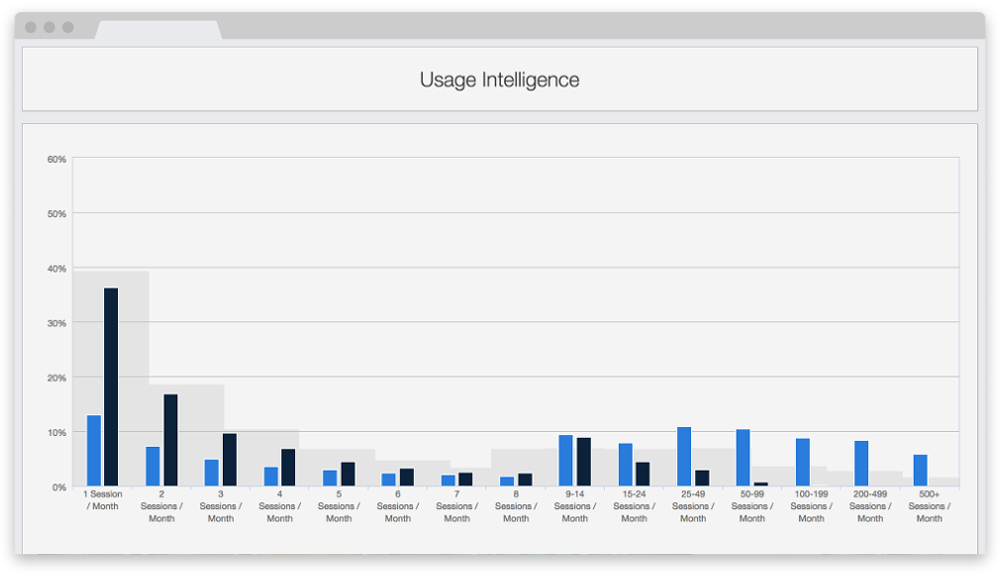Image resolution: width=1000 pixels, height=575 pixels.
Task: Click the dark navy bar for 25-49 Sessions / Month
Action: 702,478
